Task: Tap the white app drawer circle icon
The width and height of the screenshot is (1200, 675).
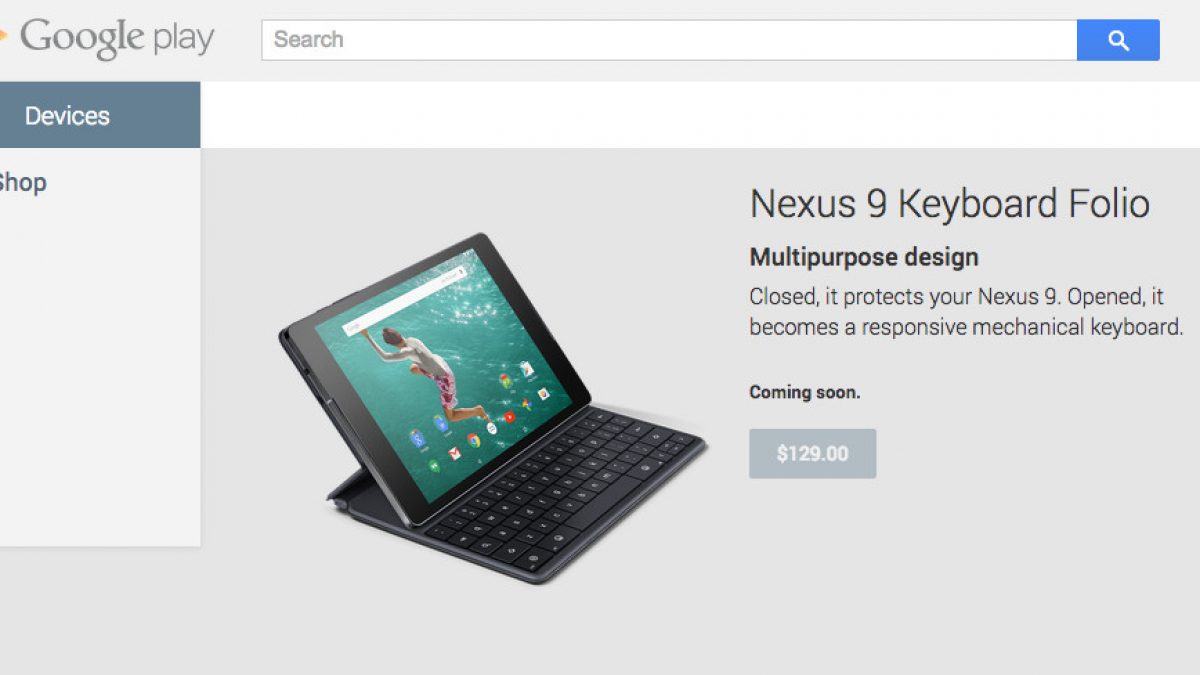Action: click(492, 429)
